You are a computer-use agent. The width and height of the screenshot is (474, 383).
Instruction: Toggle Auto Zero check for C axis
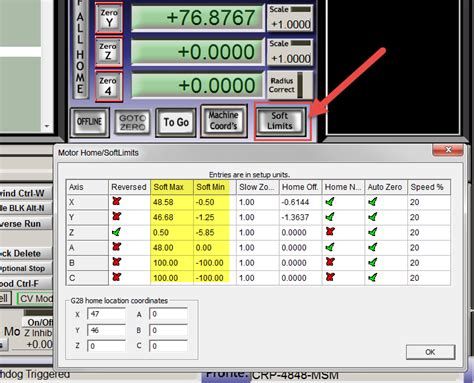pos(373,277)
